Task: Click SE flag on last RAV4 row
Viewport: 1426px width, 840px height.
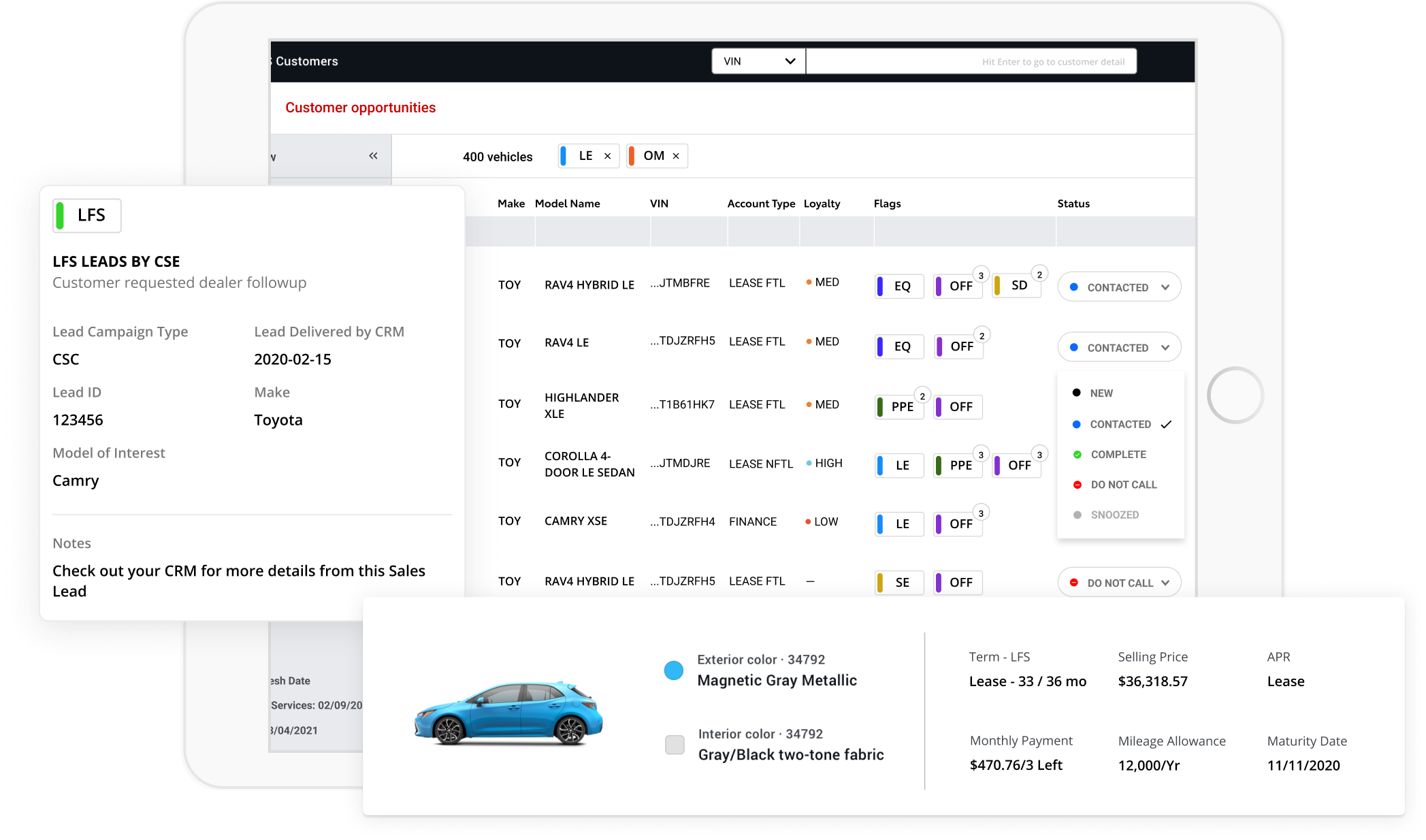Action: 900,583
